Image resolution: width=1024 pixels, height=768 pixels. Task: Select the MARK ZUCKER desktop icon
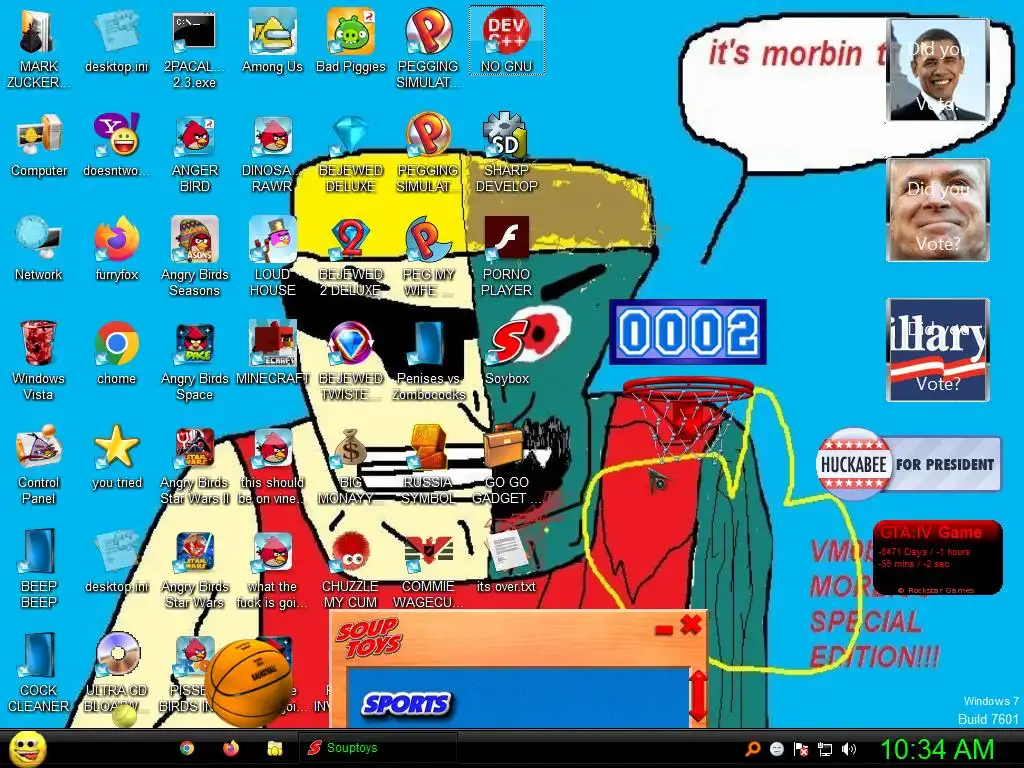38,49
